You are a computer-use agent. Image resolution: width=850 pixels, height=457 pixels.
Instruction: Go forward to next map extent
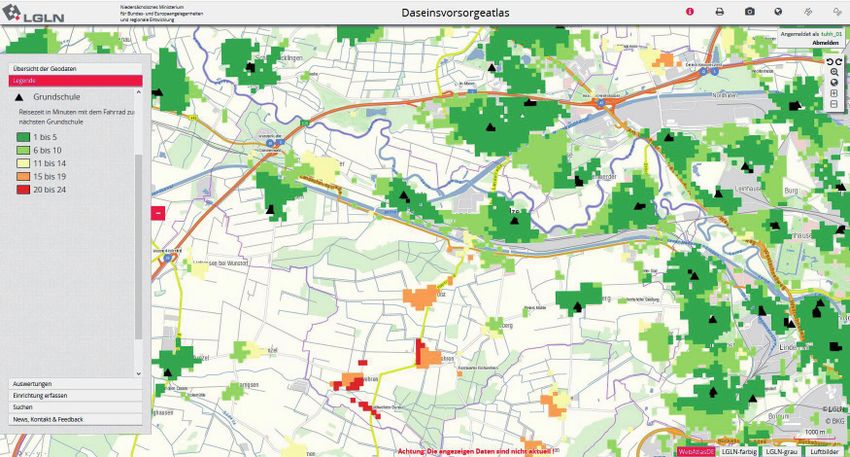839,61
